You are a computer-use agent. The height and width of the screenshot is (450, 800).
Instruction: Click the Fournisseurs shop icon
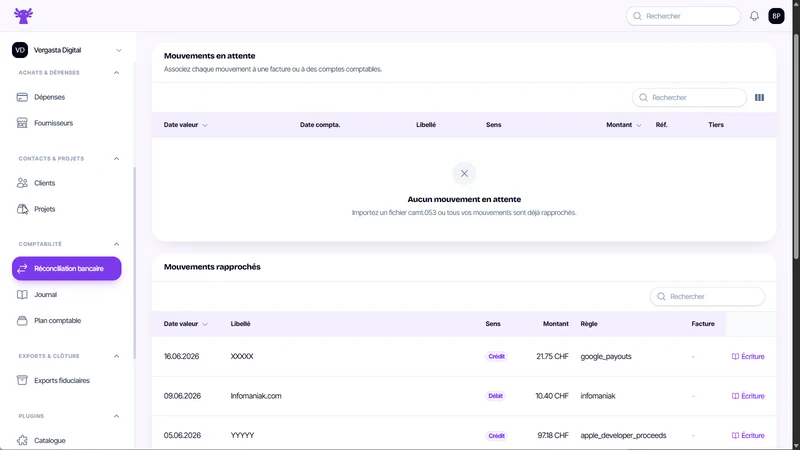22,123
